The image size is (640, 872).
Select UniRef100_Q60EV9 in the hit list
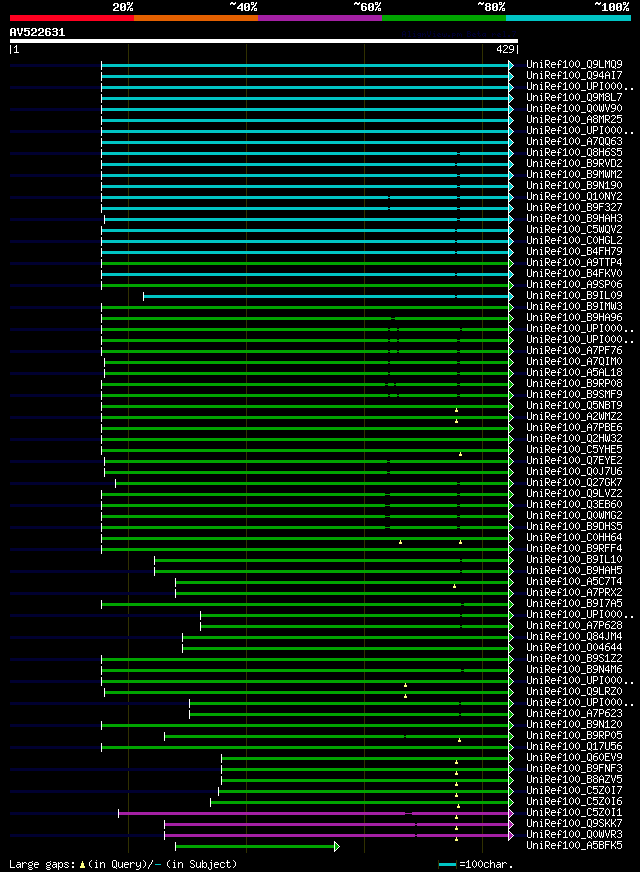[574, 757]
